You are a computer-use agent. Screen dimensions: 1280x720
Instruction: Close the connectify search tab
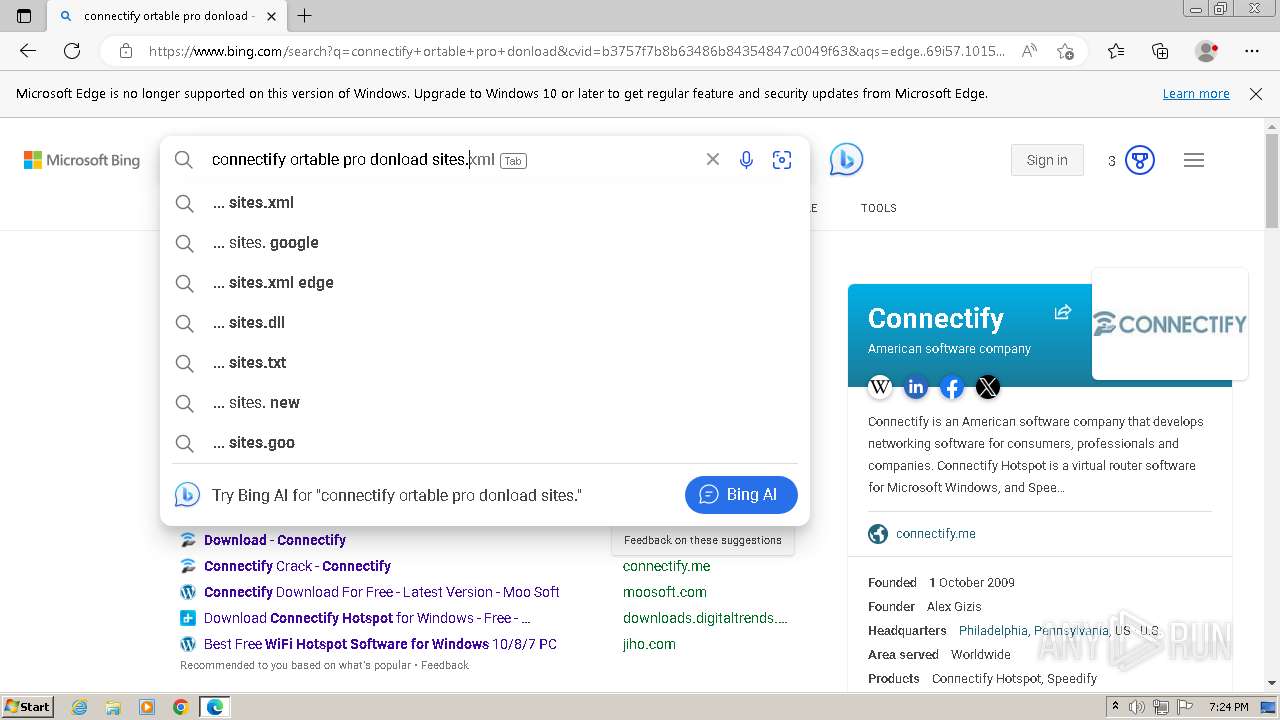[x=272, y=16]
